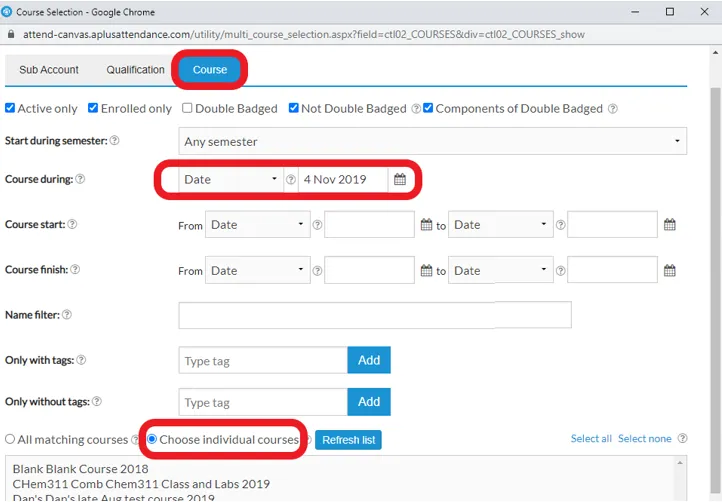722x502 pixels.
Task: Show help icon after All matching courses
Action: coord(135,440)
